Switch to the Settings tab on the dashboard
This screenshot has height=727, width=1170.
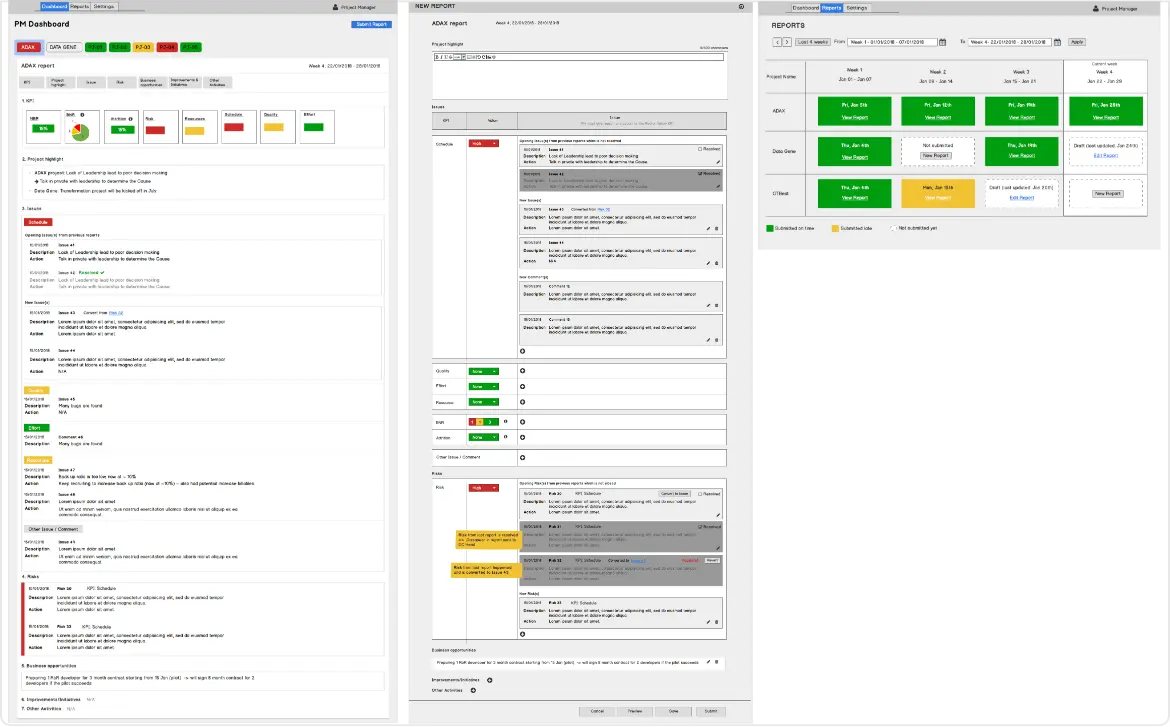tap(104, 6)
